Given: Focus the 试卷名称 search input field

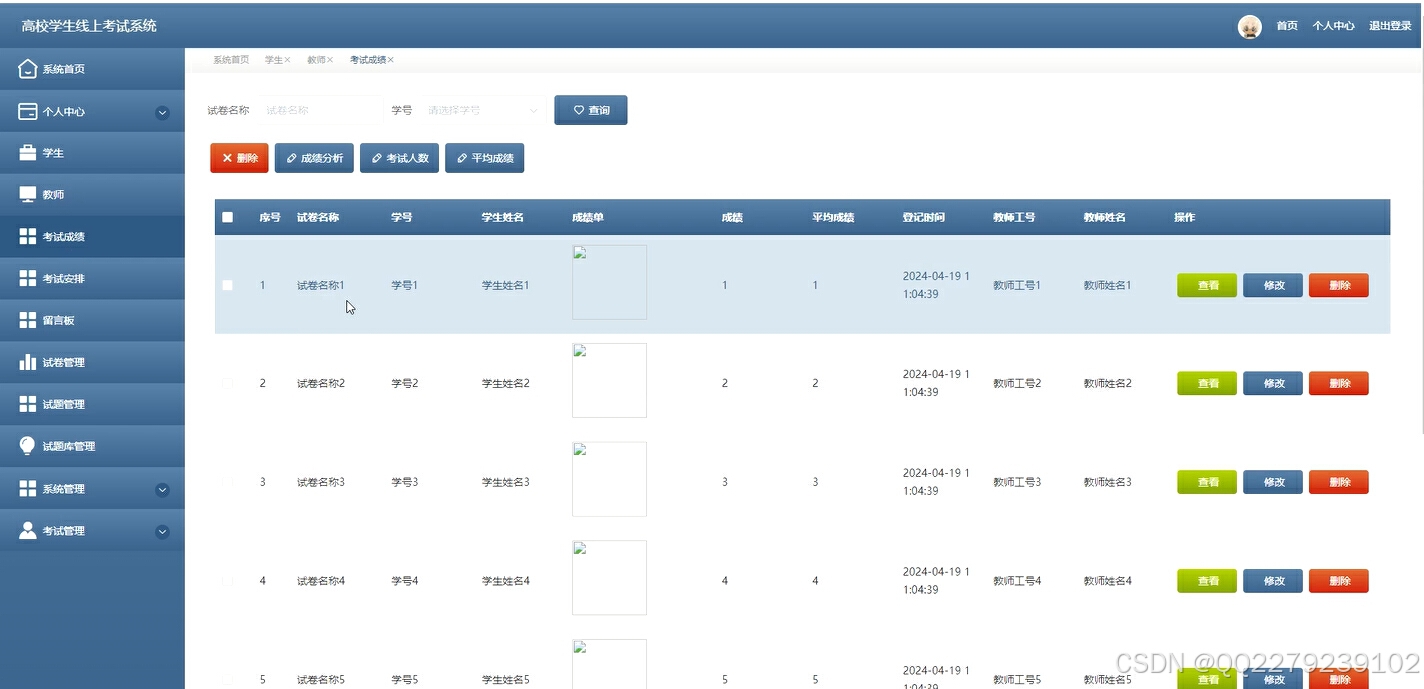Looking at the screenshot, I should point(319,110).
